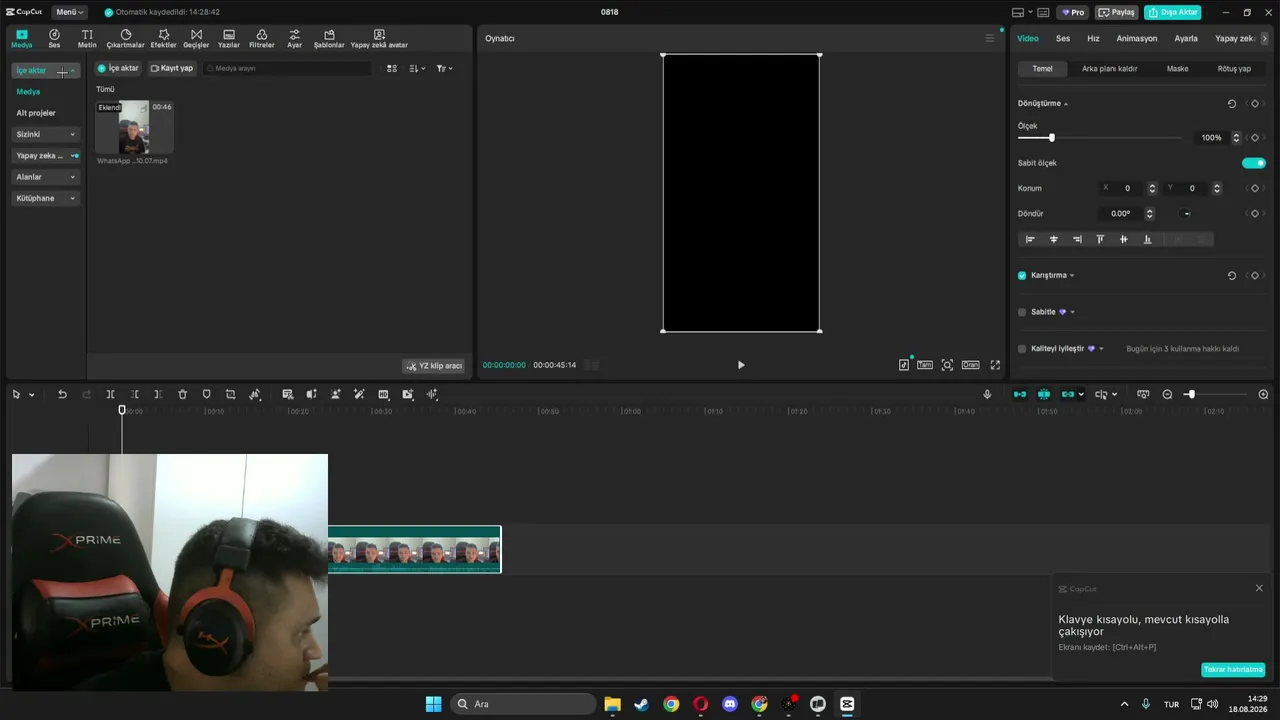The width and height of the screenshot is (1280, 720).
Task: Enable the Kaliteyi iyileştir checkbox
Action: 1022,349
